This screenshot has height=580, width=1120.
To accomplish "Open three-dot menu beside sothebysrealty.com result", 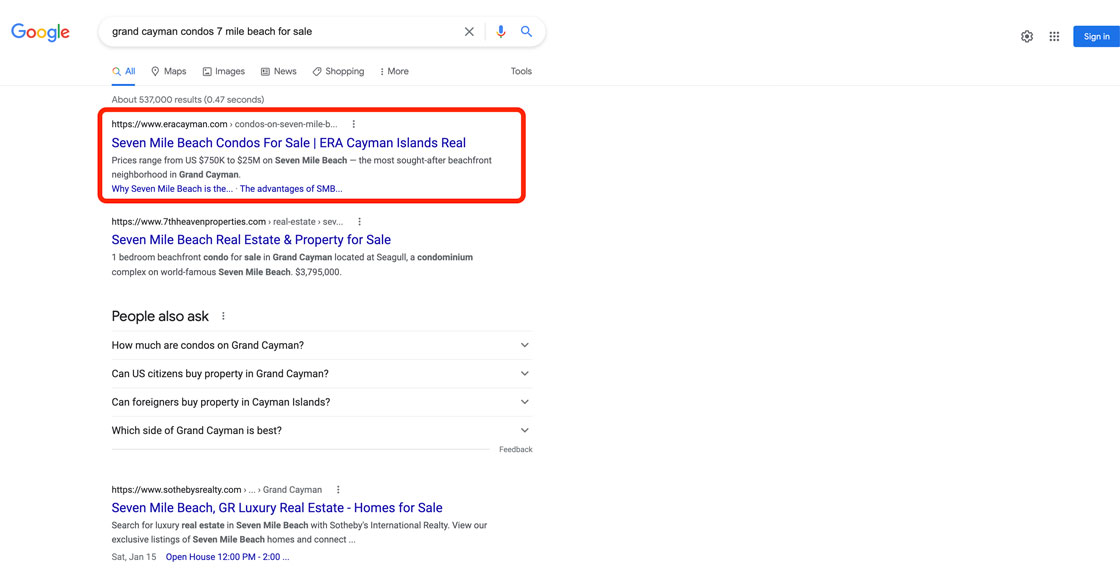I will [x=338, y=490].
